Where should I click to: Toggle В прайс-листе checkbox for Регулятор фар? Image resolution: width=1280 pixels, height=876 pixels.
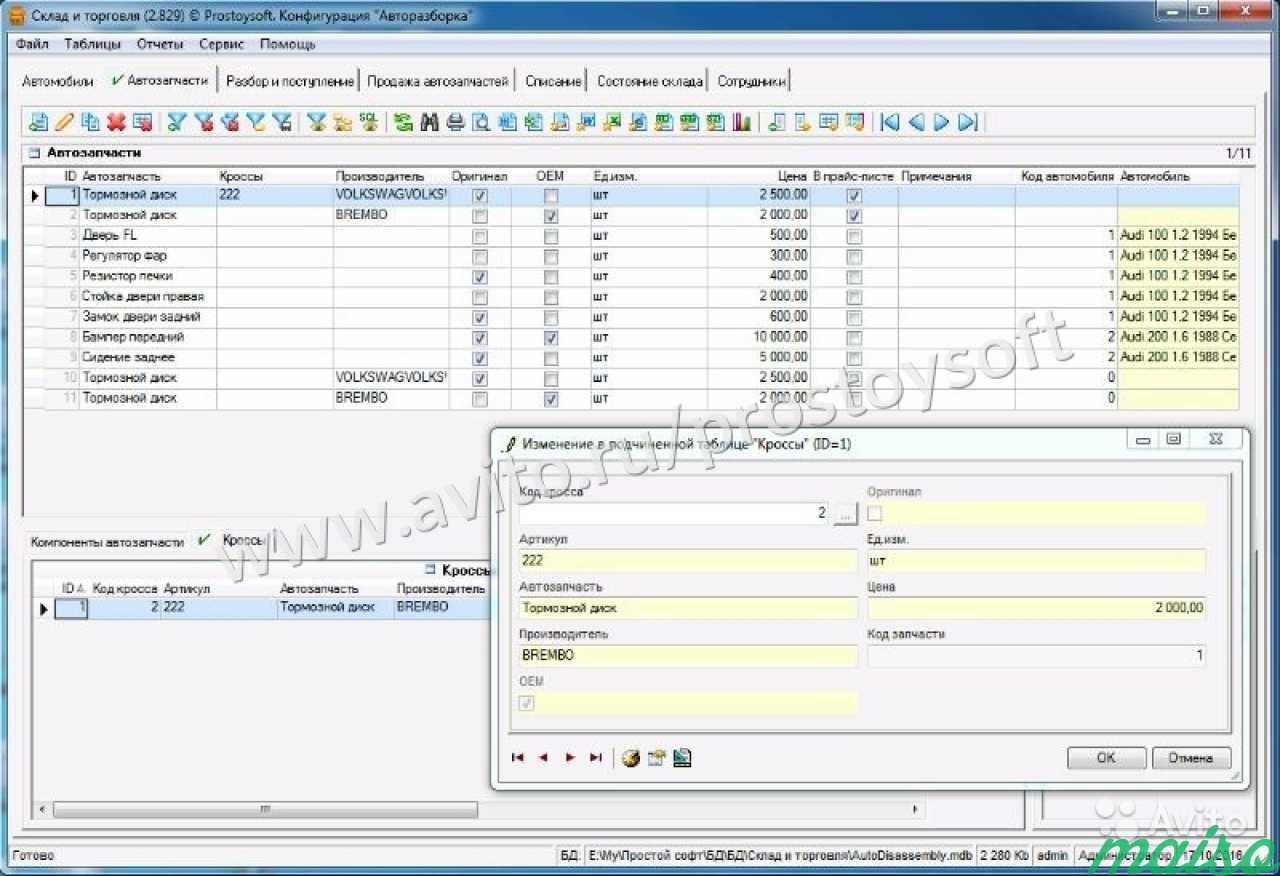point(854,256)
